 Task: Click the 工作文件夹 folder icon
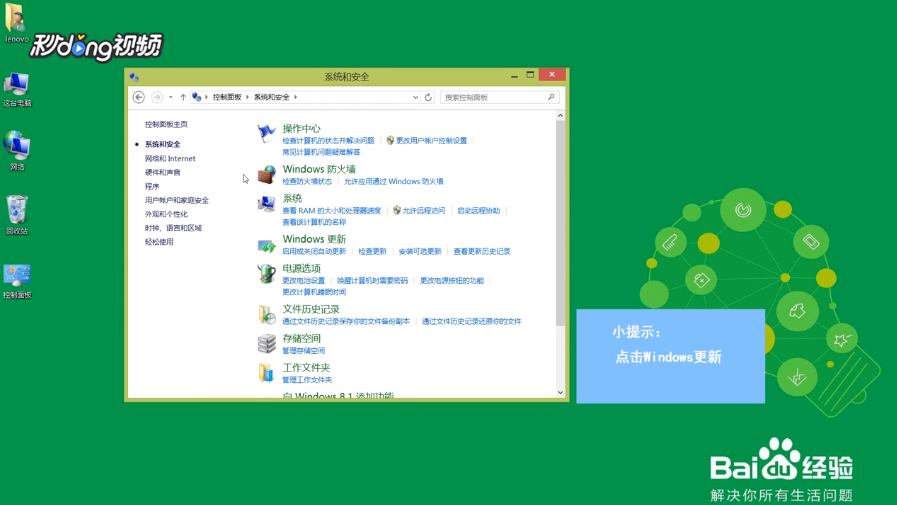(266, 373)
